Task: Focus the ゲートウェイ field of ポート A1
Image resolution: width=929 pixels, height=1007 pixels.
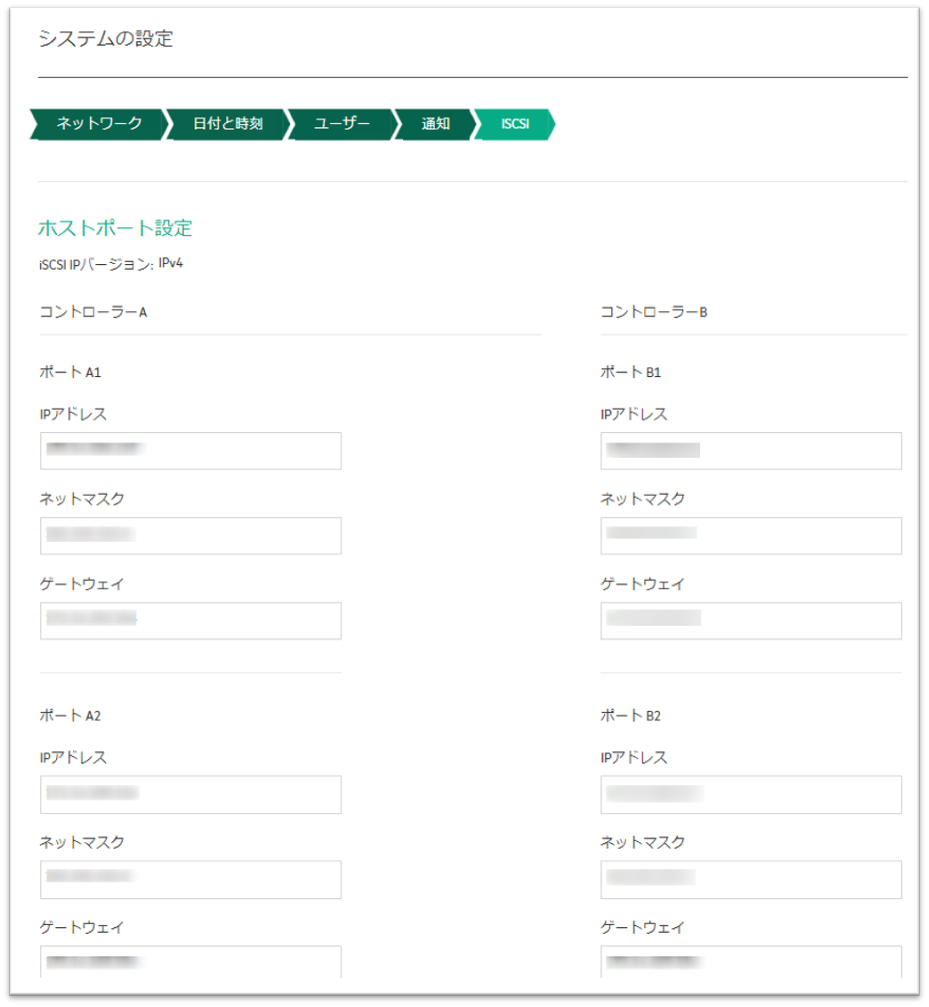Action: [x=190, y=621]
